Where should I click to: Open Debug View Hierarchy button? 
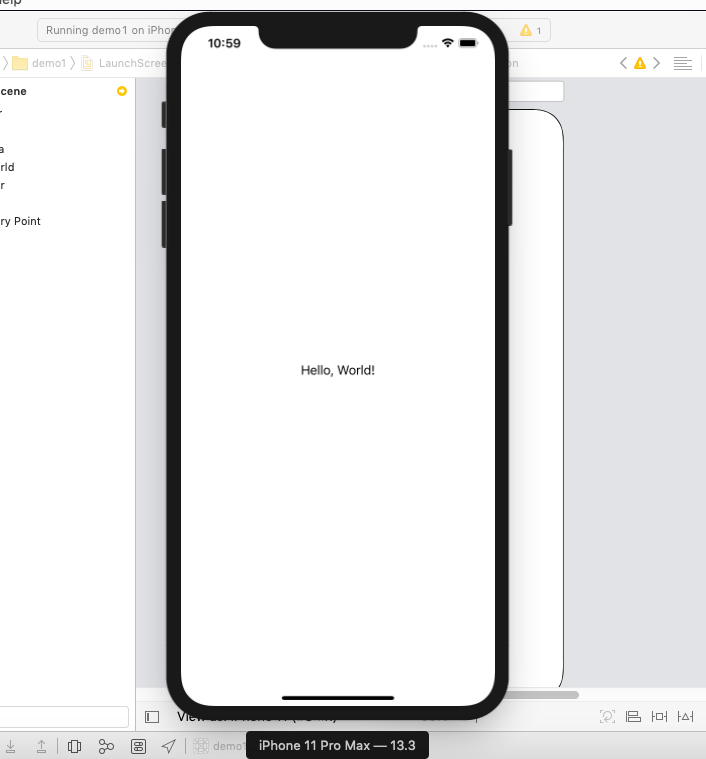(x=74, y=746)
